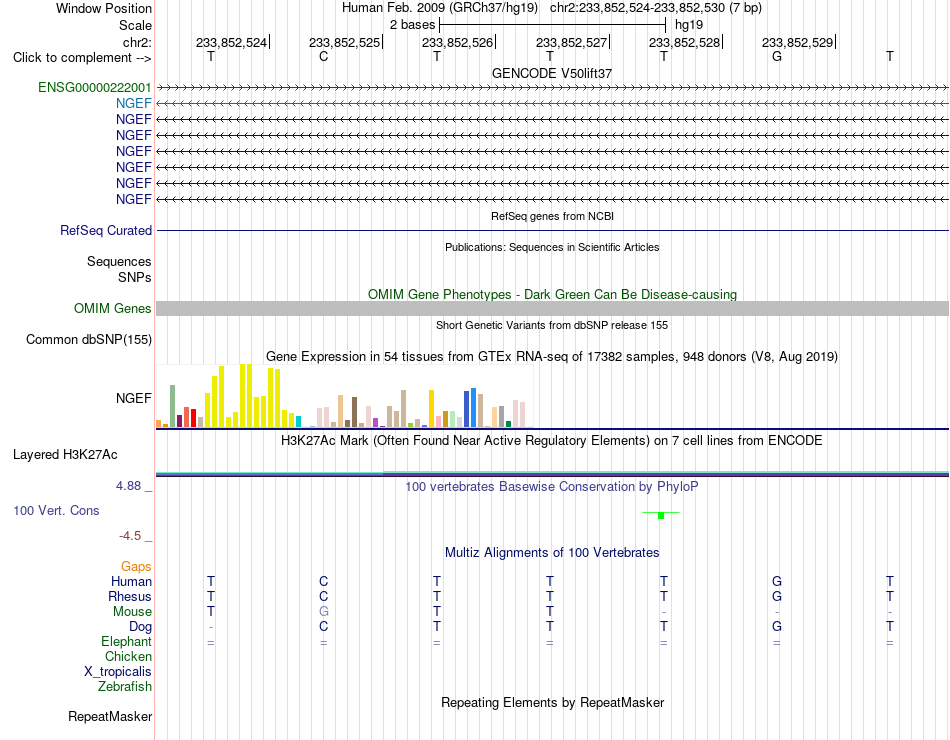
Task: Open '100 vertebrates Basewise Conservation by PhyloP' title
Action: [x=552, y=487]
